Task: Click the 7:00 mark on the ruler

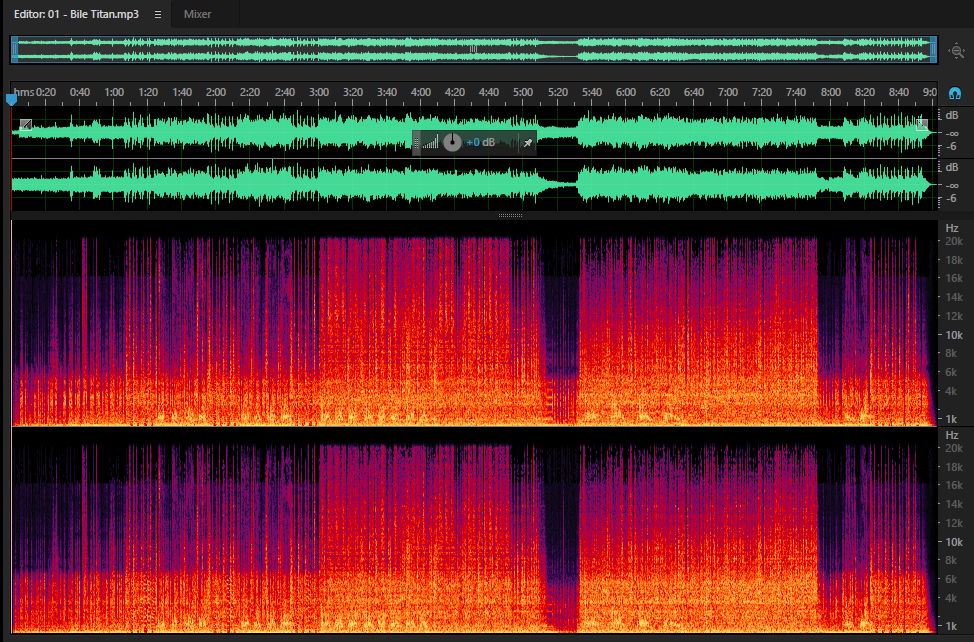Action: (x=728, y=93)
